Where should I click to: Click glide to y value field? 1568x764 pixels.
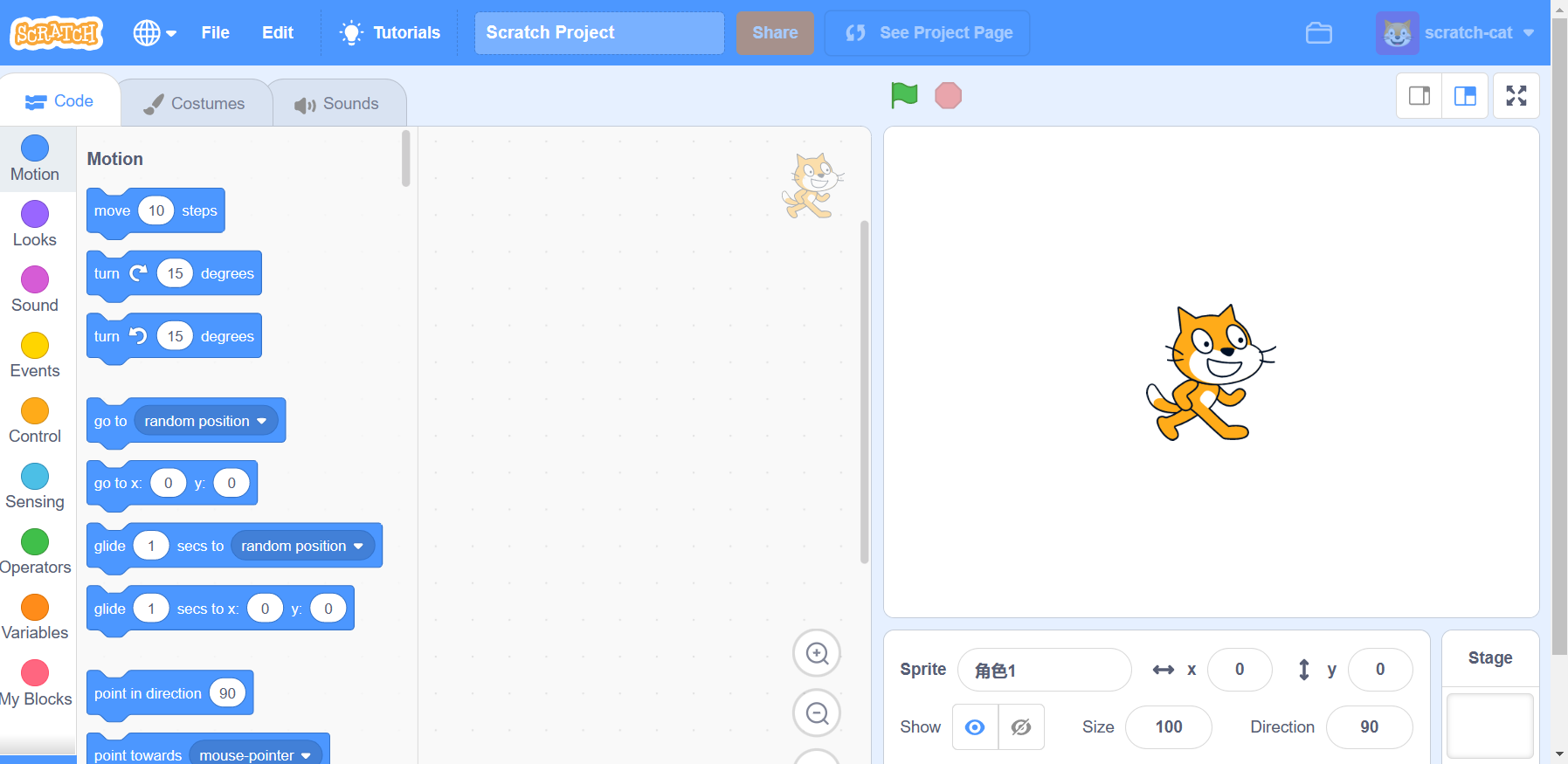point(328,609)
